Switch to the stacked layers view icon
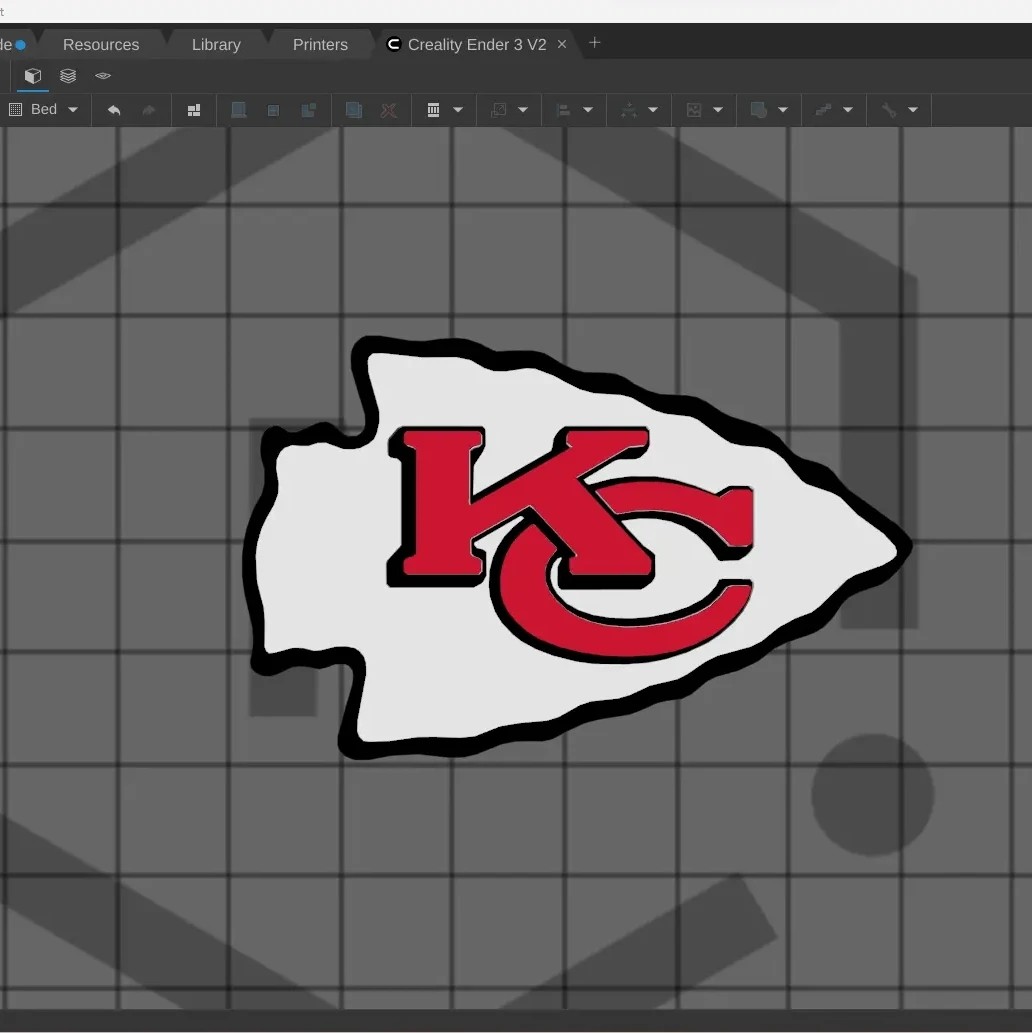Screen dimensions: 1032x1033 coord(68,76)
